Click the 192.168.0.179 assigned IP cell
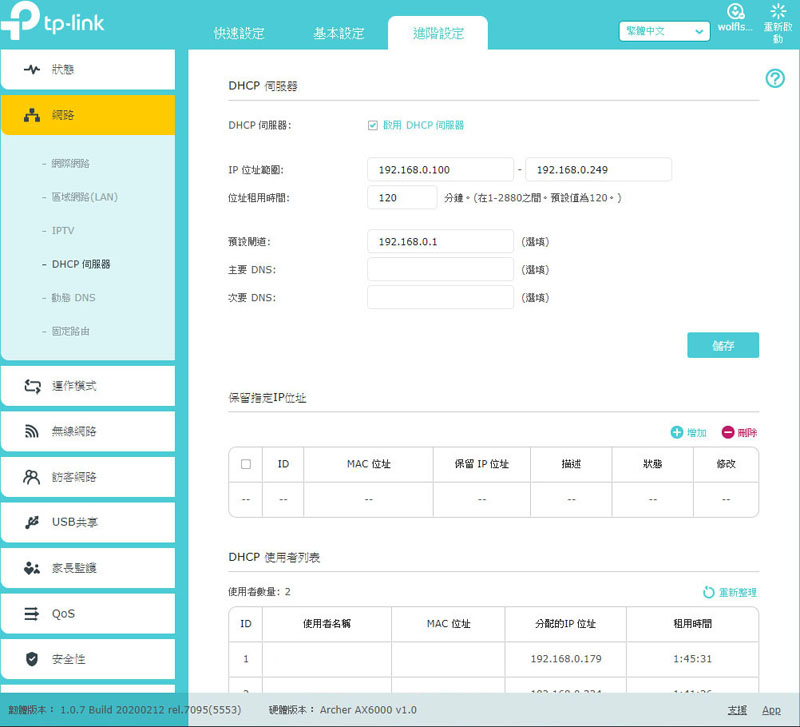 [x=566, y=659]
